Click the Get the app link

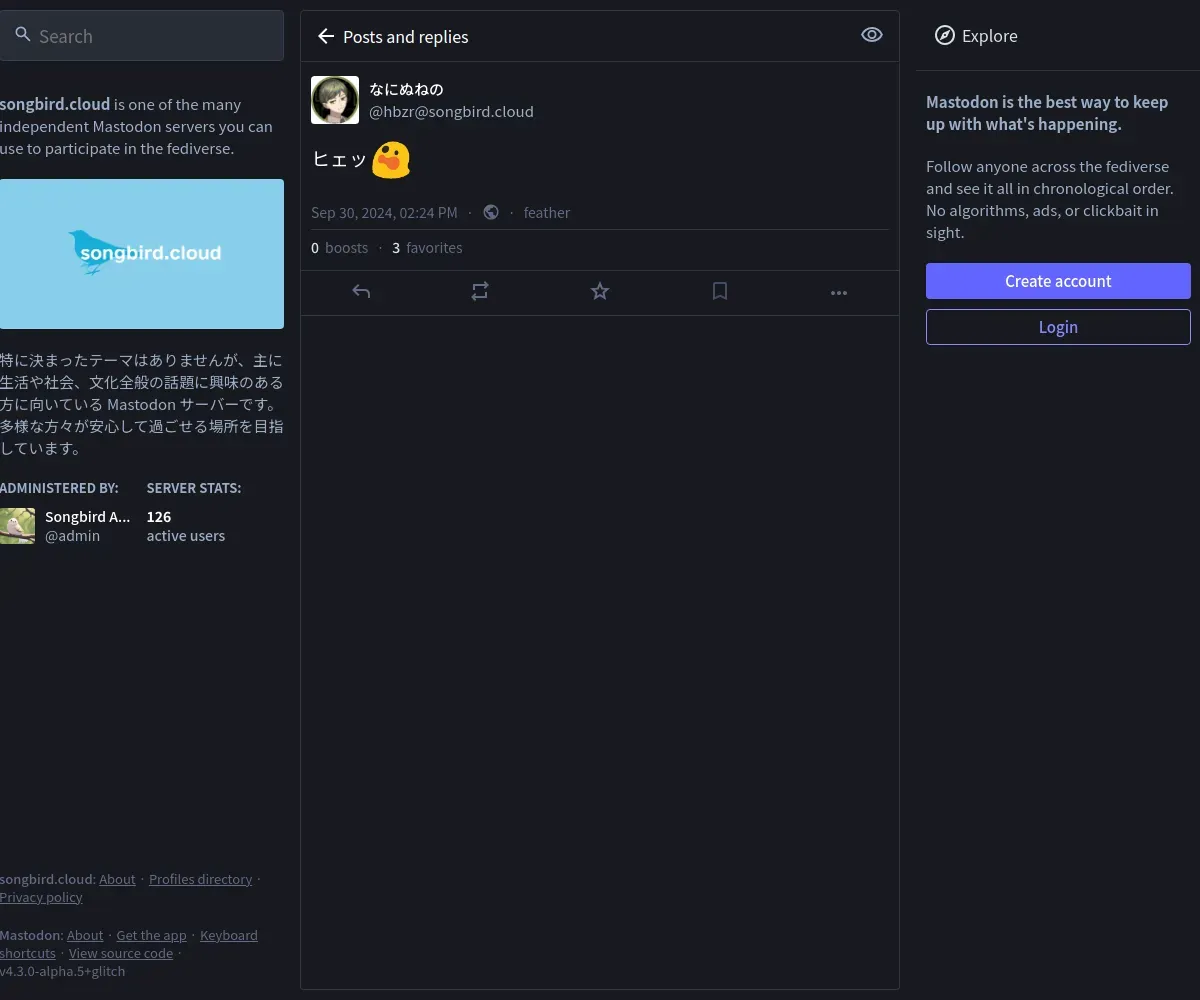pyautogui.click(x=151, y=935)
